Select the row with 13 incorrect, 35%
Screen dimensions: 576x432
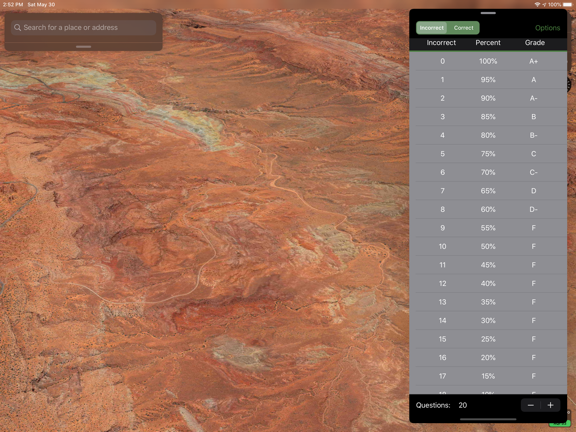[488, 302]
